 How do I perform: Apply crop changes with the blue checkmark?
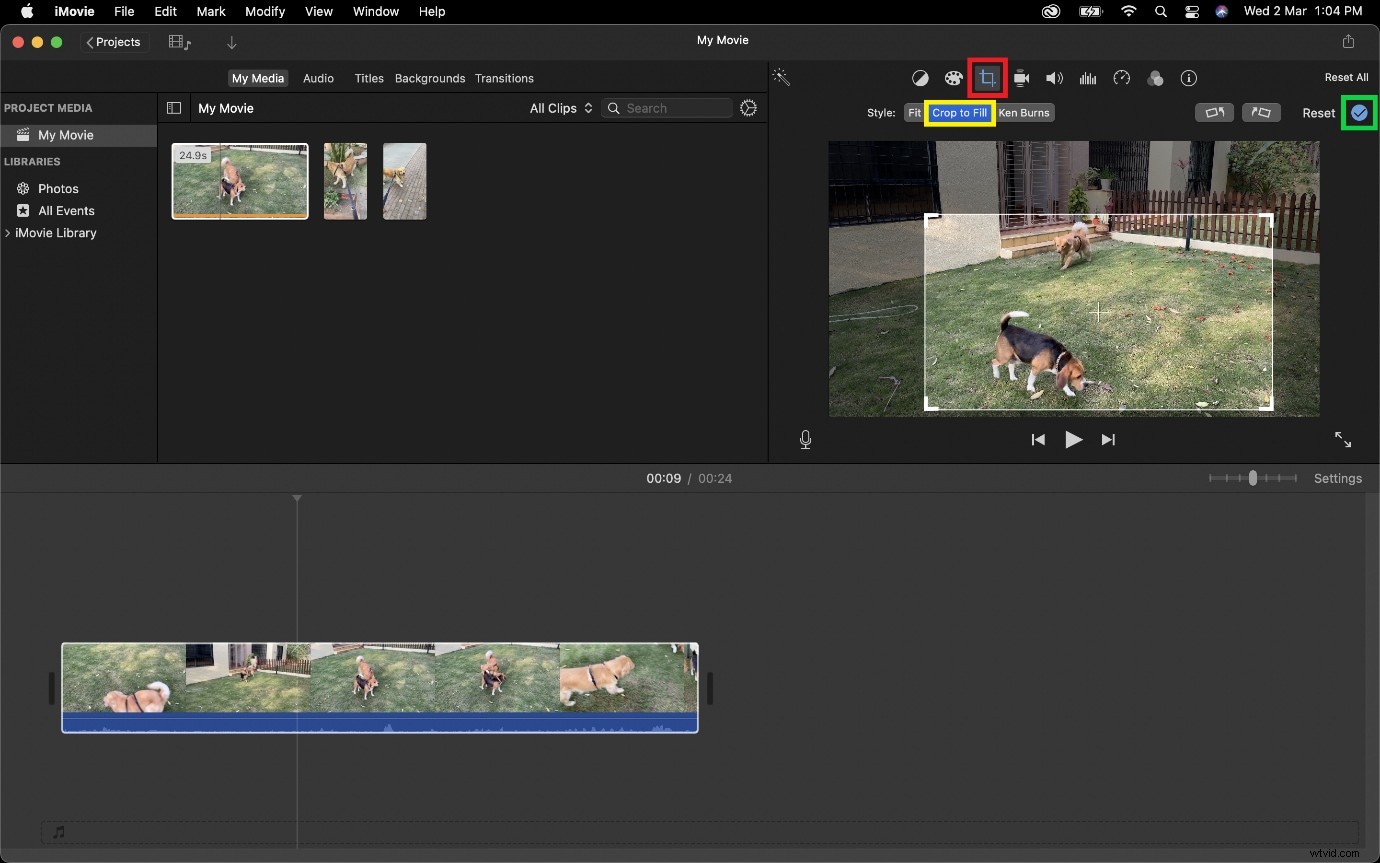coord(1359,113)
